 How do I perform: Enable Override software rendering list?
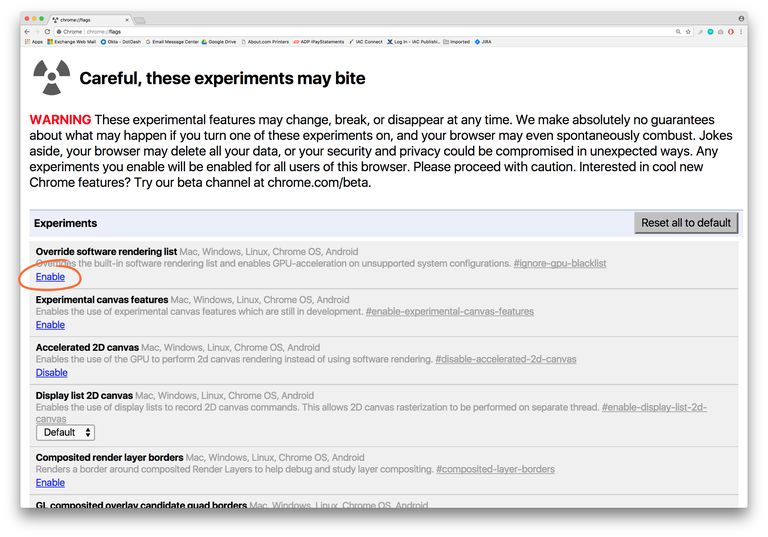pos(50,277)
